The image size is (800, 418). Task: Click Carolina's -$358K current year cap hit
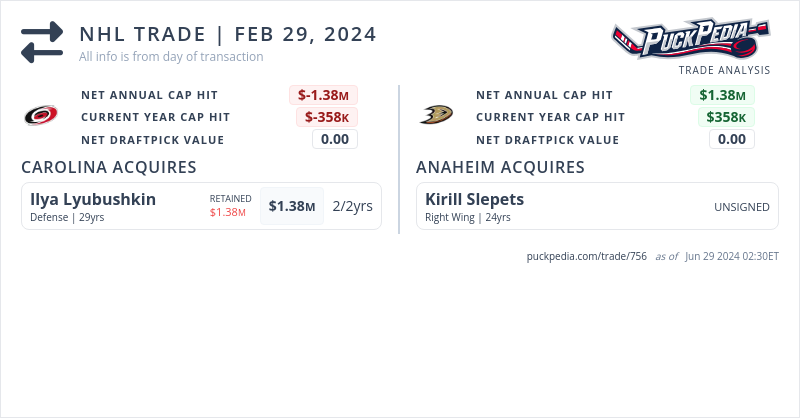pyautogui.click(x=326, y=117)
